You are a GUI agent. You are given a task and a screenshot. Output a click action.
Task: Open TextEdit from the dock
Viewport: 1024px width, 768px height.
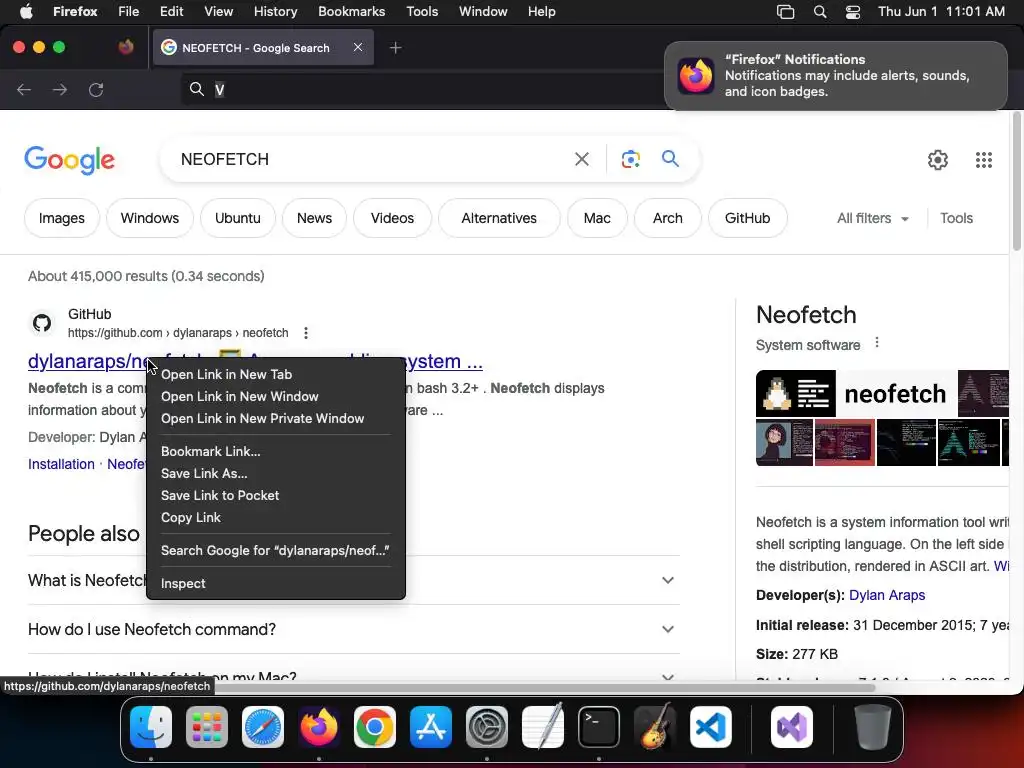(543, 727)
